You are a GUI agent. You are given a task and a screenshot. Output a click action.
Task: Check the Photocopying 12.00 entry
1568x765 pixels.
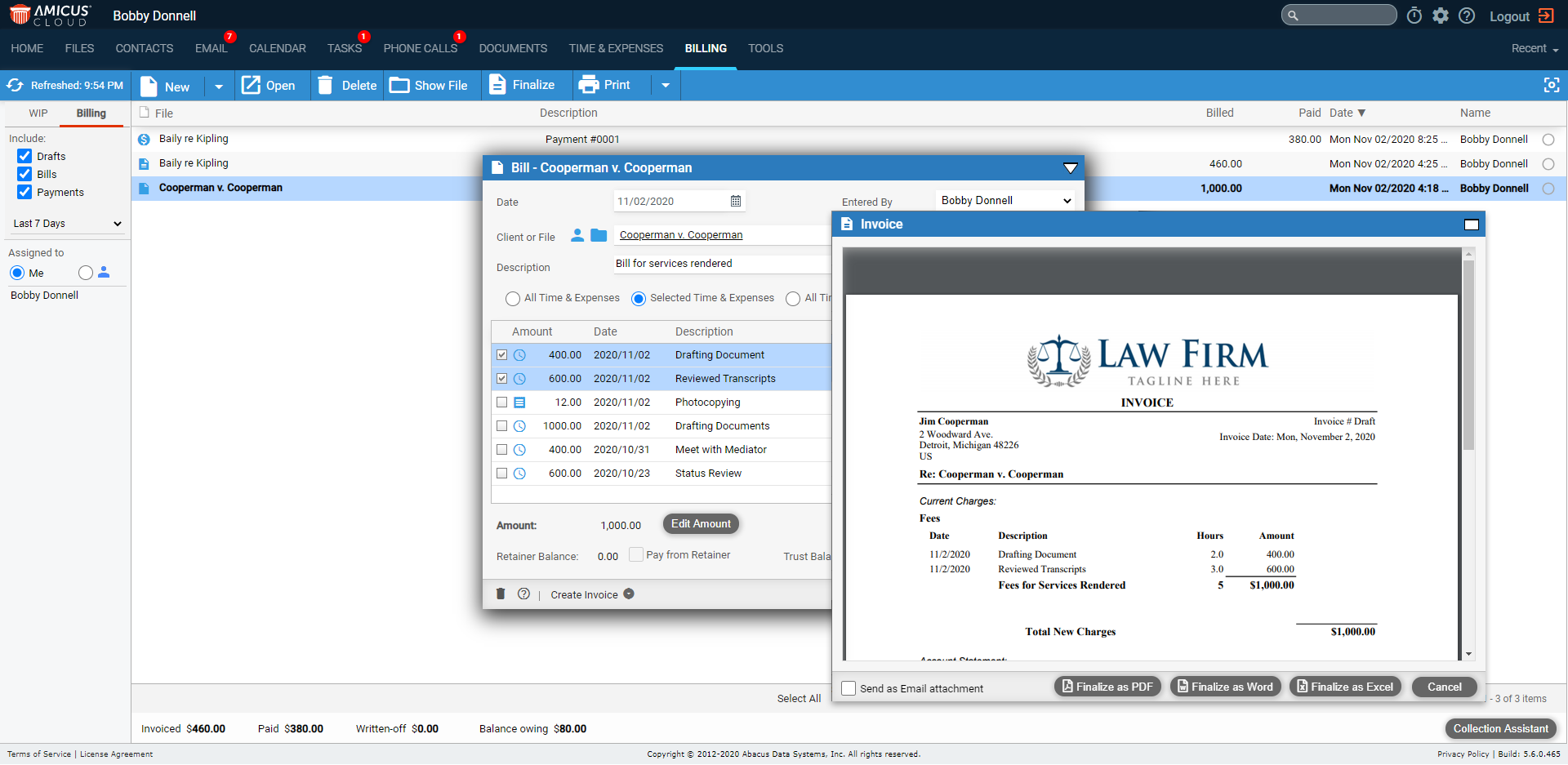(x=502, y=403)
